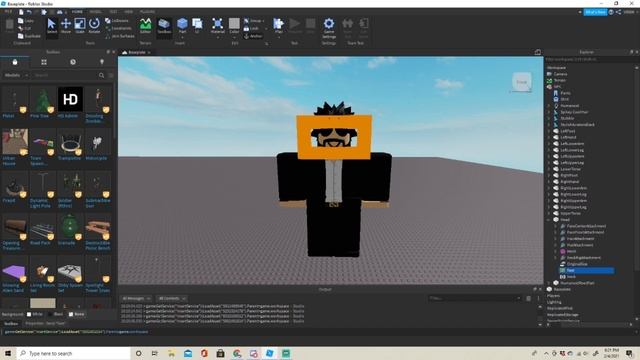The width and height of the screenshot is (640, 360).
Task: Open the Toolbox Creations lightbulb tab
Action: pos(102,62)
